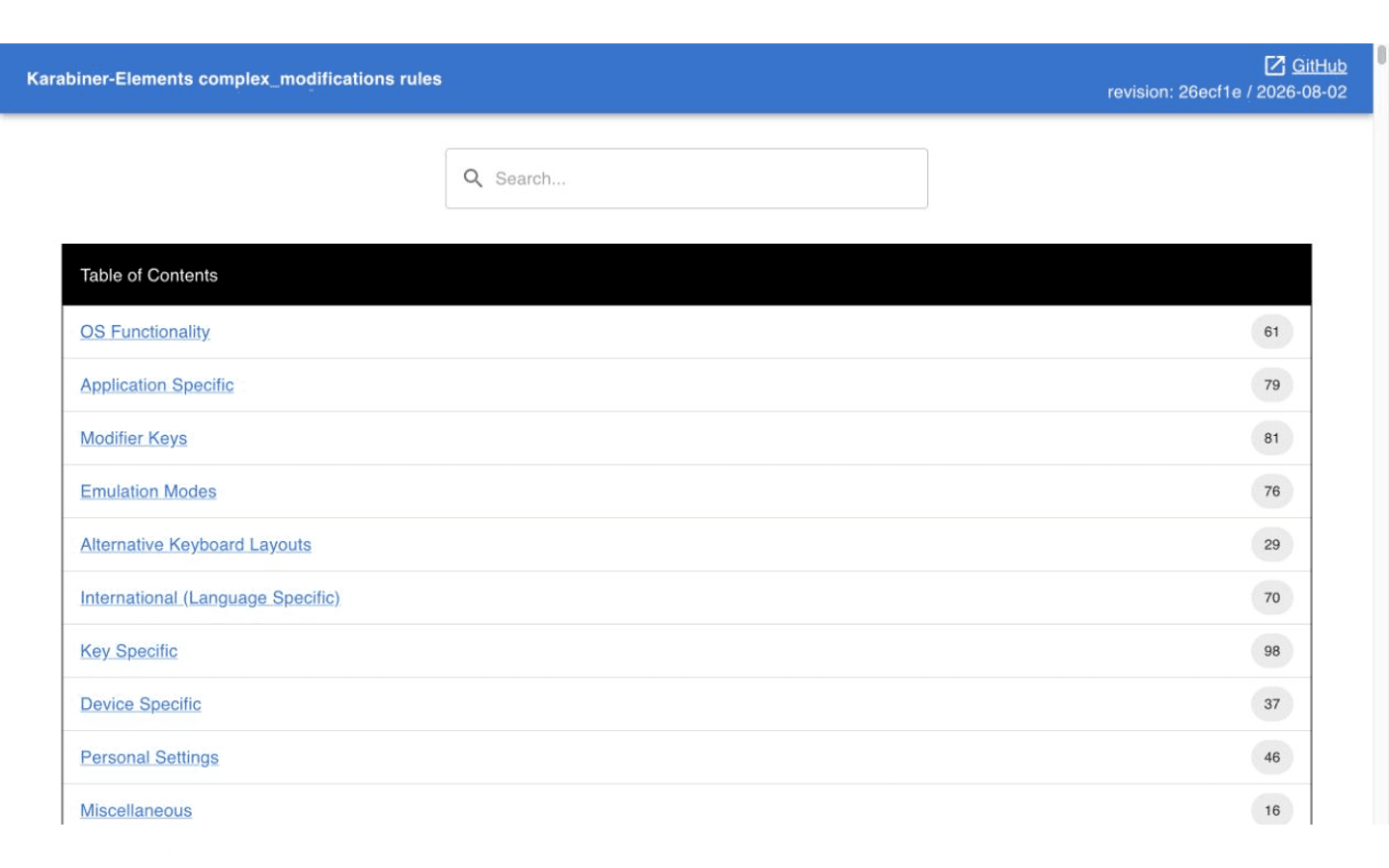Focus the Search input field
The height and width of the screenshot is (868, 1389).
[x=687, y=178]
